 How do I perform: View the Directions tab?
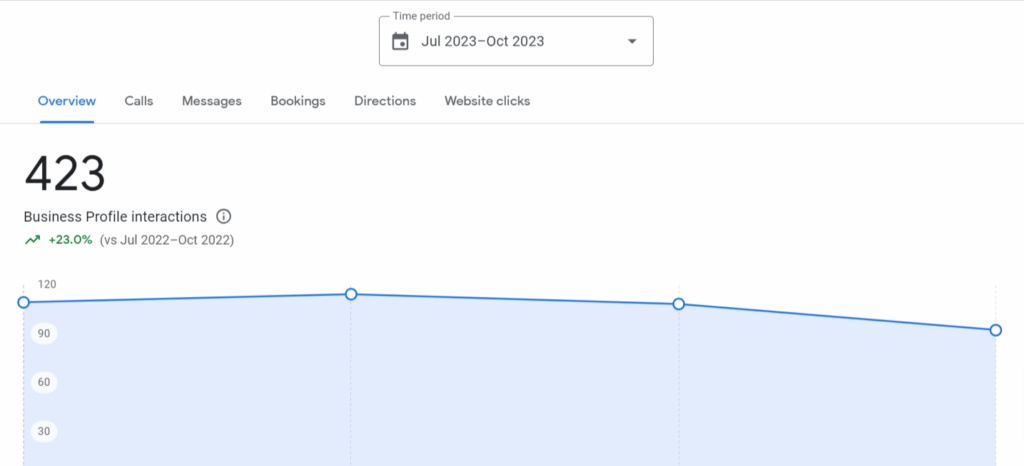pos(385,101)
